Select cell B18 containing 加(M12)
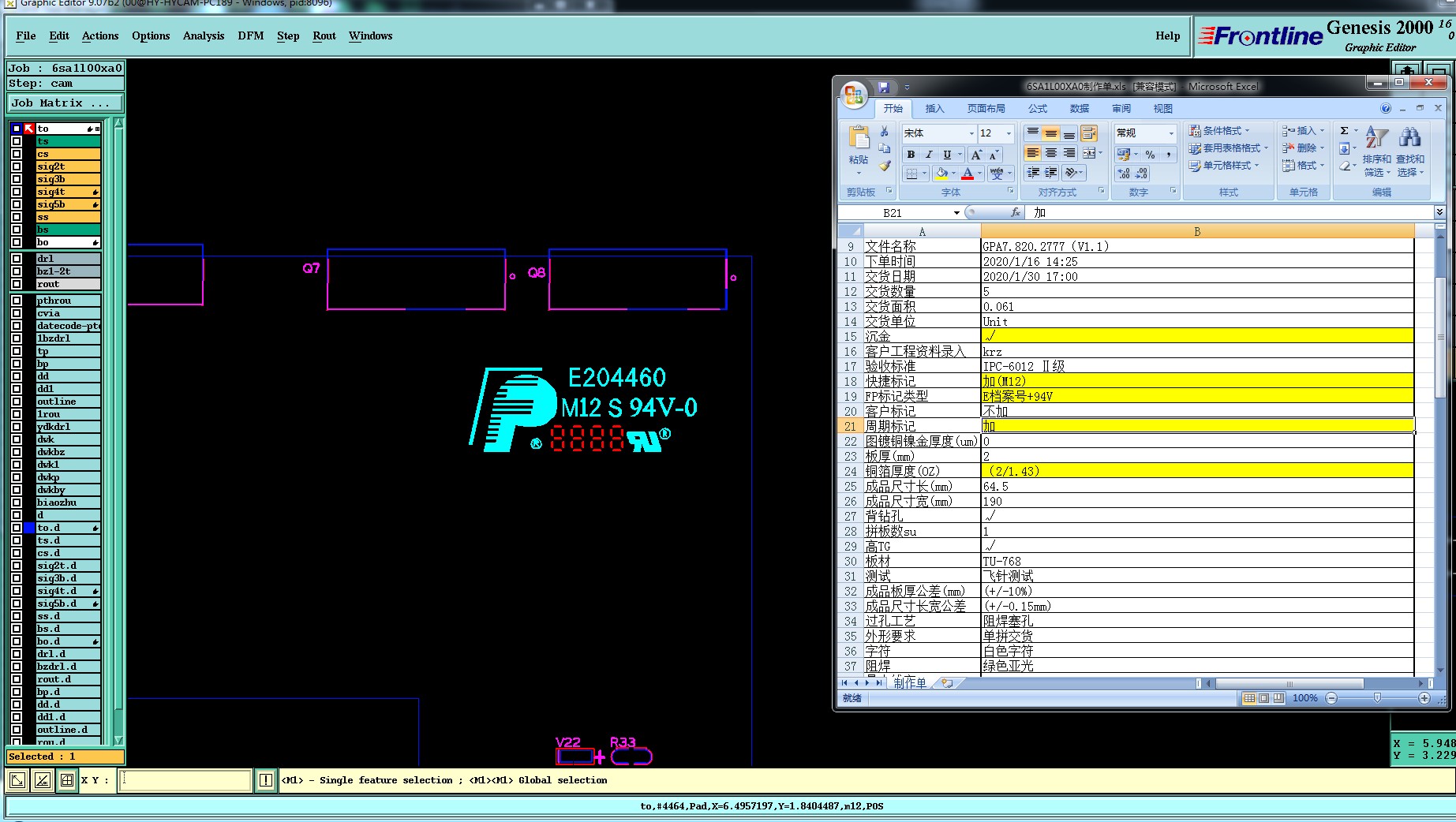Screen dimensions: 1456x822 1197,381
